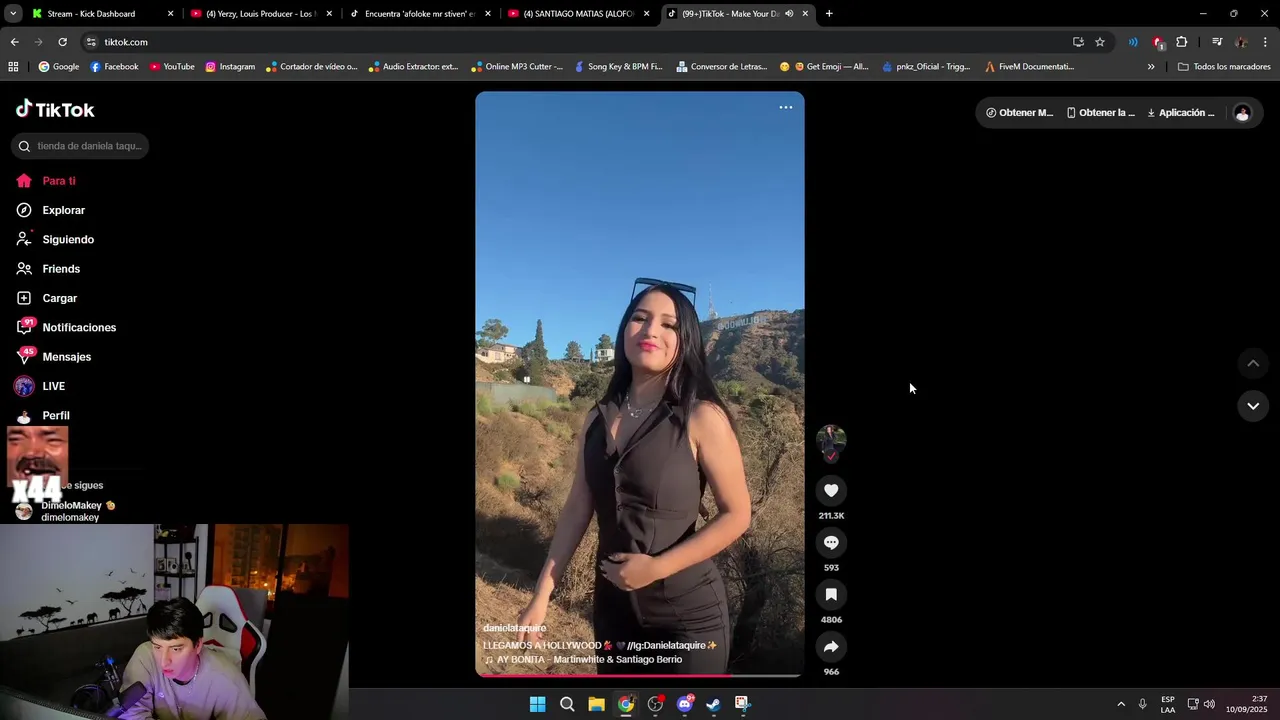Viewport: 1280px width, 720px height.
Task: Open Chrome three-dots menu
Action: pyautogui.click(x=1265, y=42)
